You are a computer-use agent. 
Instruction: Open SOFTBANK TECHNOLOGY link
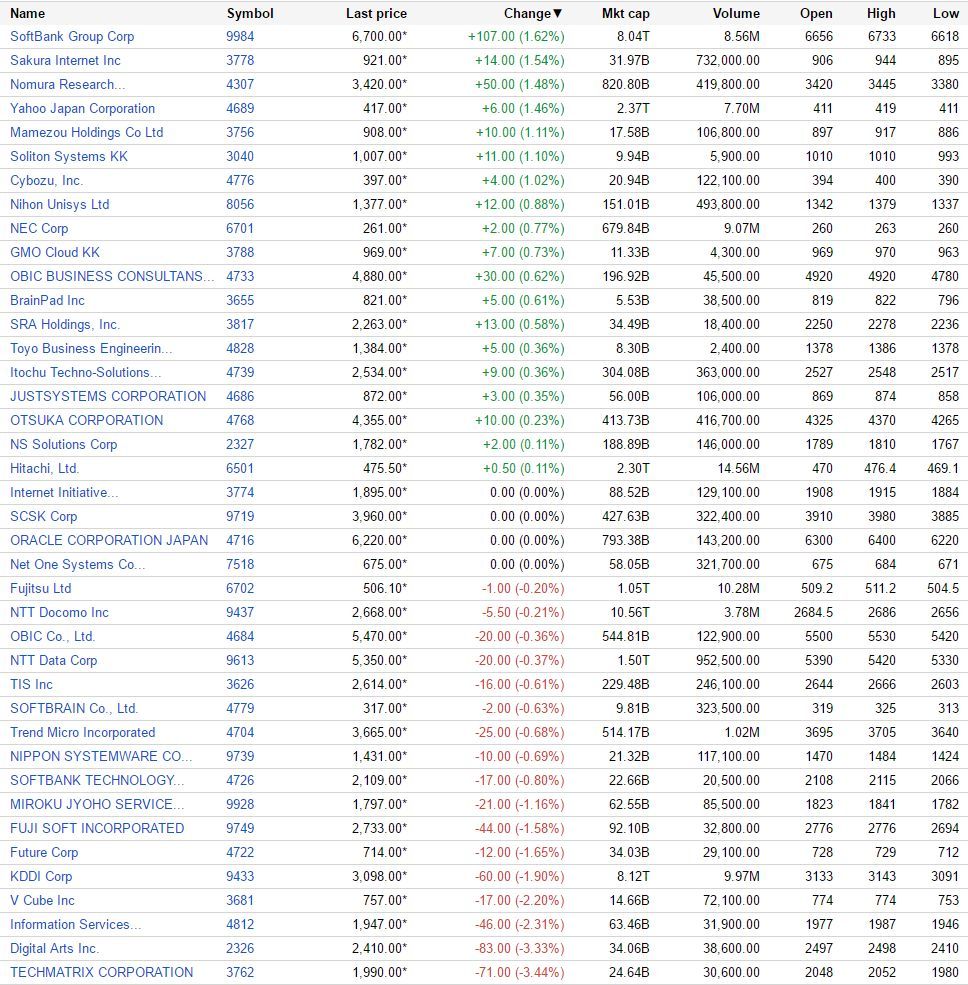click(97, 780)
